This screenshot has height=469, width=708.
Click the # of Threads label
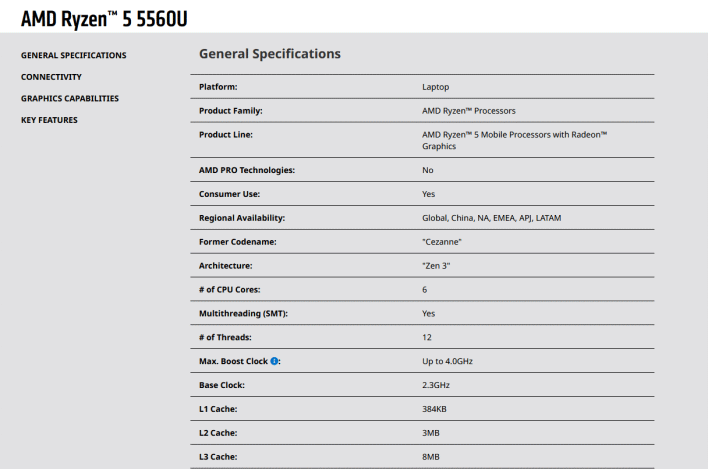click(x=225, y=338)
